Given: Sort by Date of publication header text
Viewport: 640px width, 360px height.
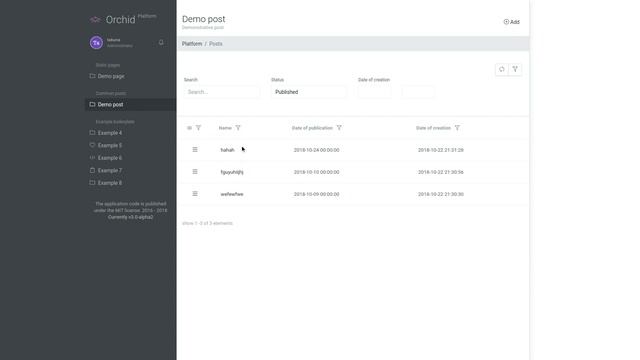Looking at the screenshot, I should [x=312, y=128].
